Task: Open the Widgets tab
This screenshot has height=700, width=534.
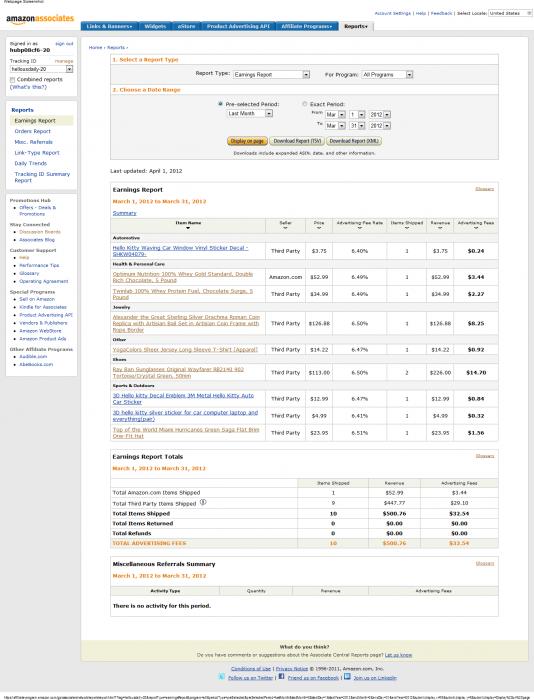Action: [x=155, y=26]
